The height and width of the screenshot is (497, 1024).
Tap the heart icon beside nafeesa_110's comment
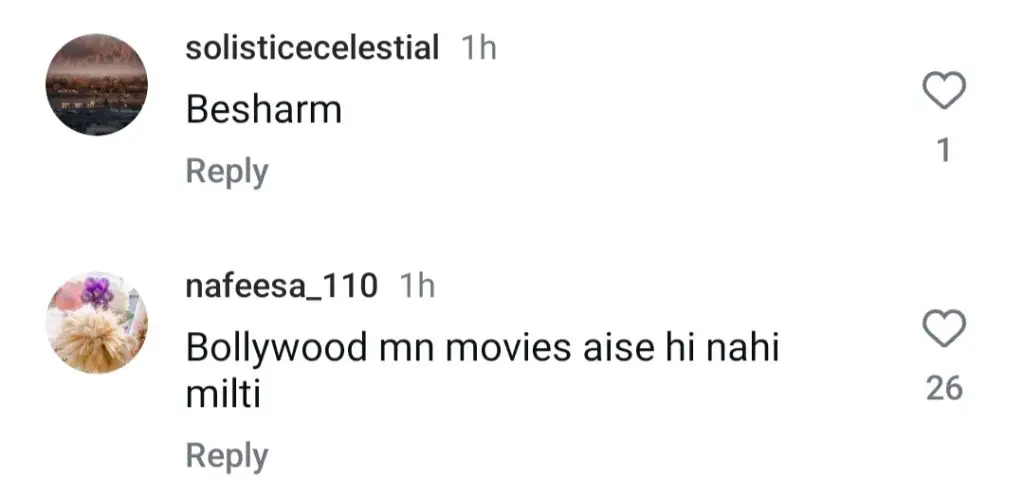pos(944,329)
